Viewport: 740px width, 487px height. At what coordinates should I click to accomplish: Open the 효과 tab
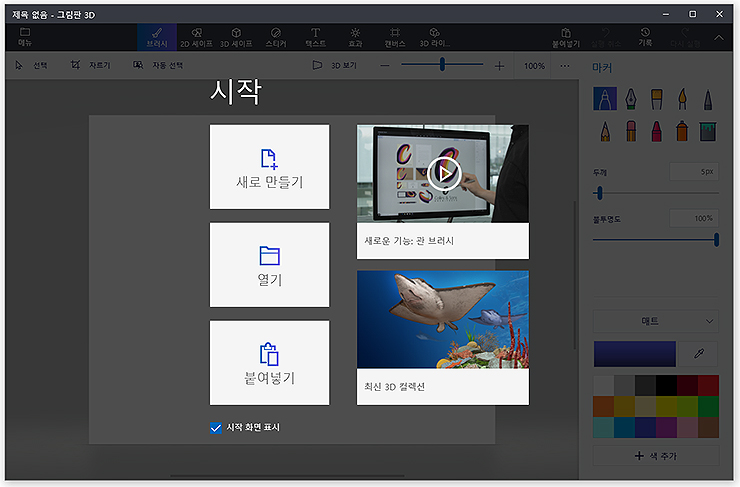pos(355,37)
